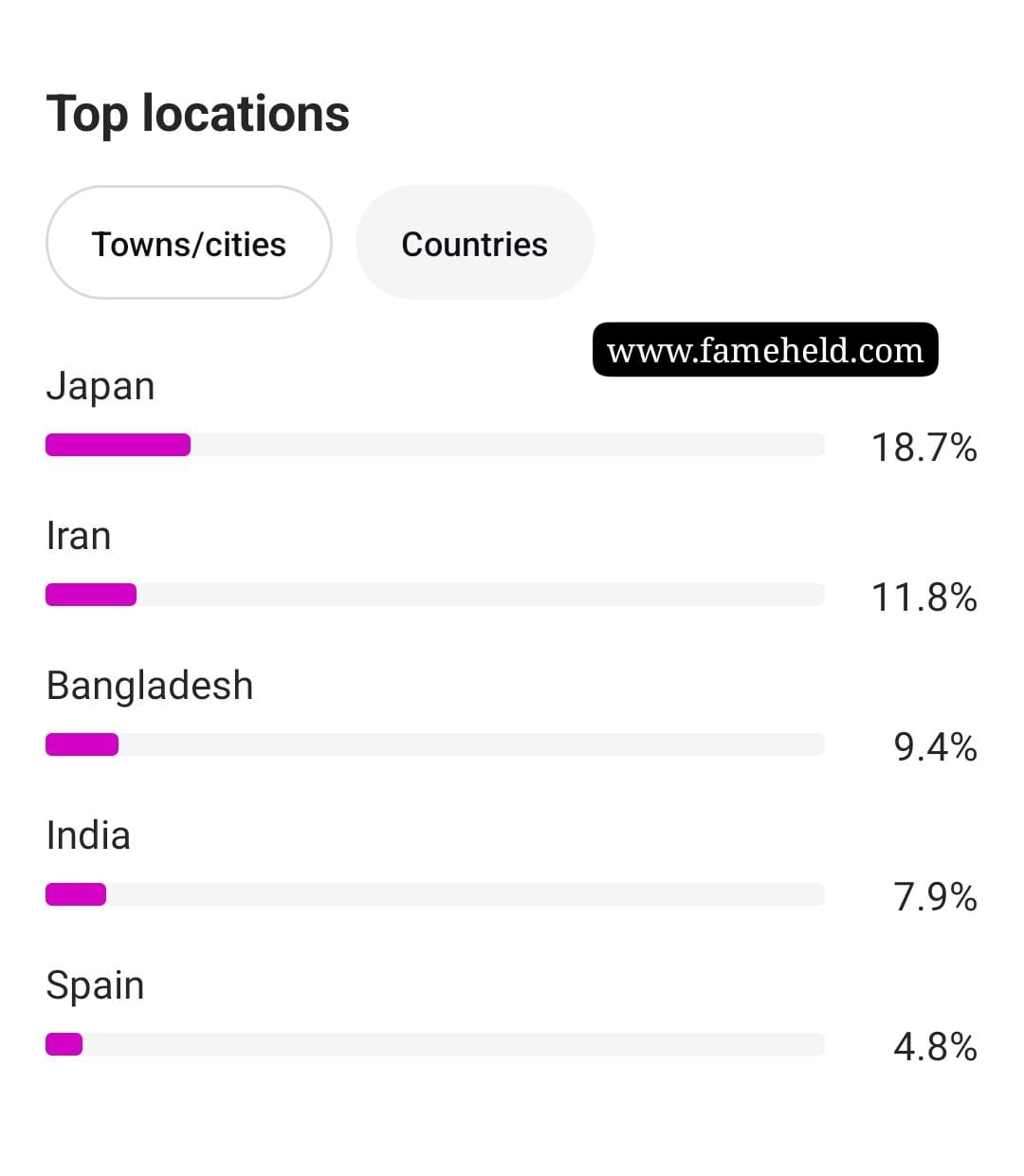Click the Top locations heading

197,114
